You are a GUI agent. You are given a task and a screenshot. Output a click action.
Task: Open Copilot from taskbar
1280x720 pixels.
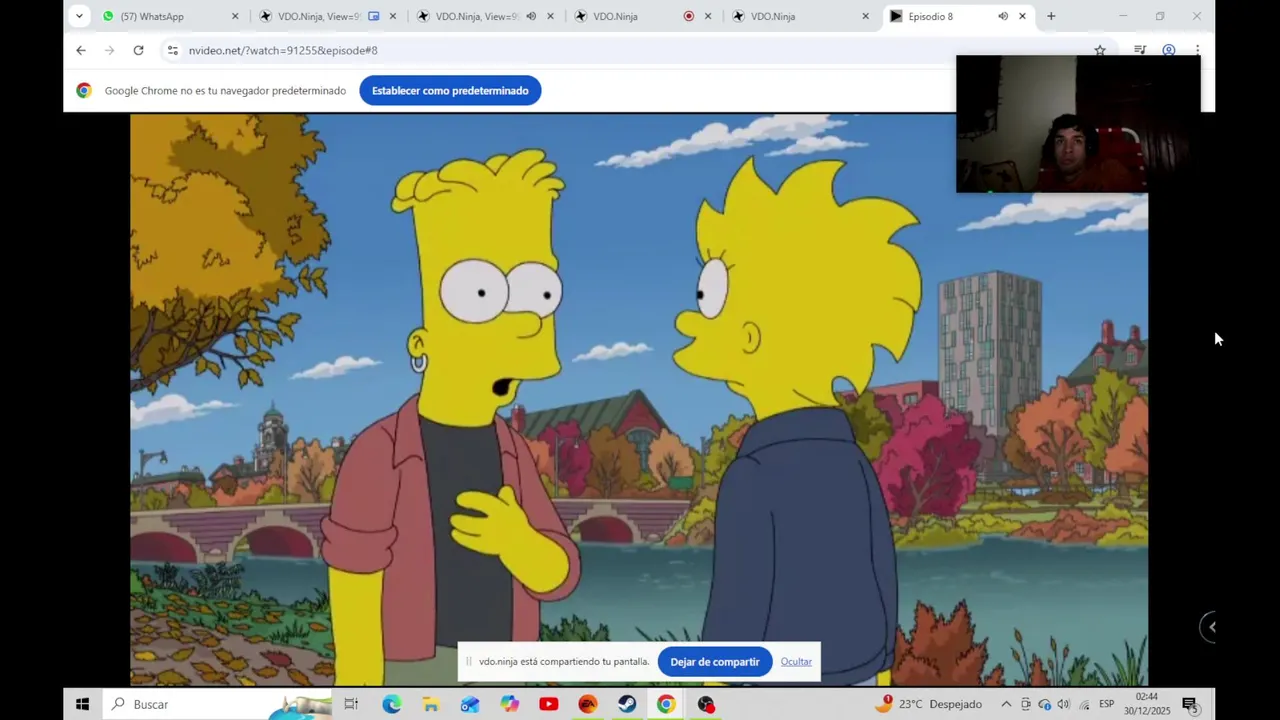click(x=510, y=704)
